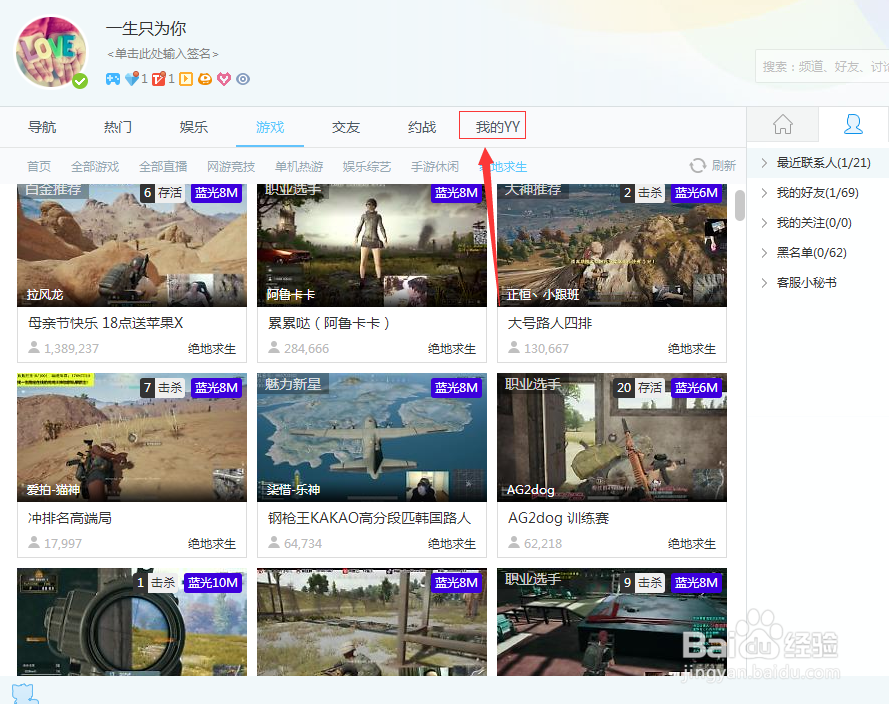The width and height of the screenshot is (889, 704).
Task: Open 娱乐综艺 sub-category
Action: 367,167
